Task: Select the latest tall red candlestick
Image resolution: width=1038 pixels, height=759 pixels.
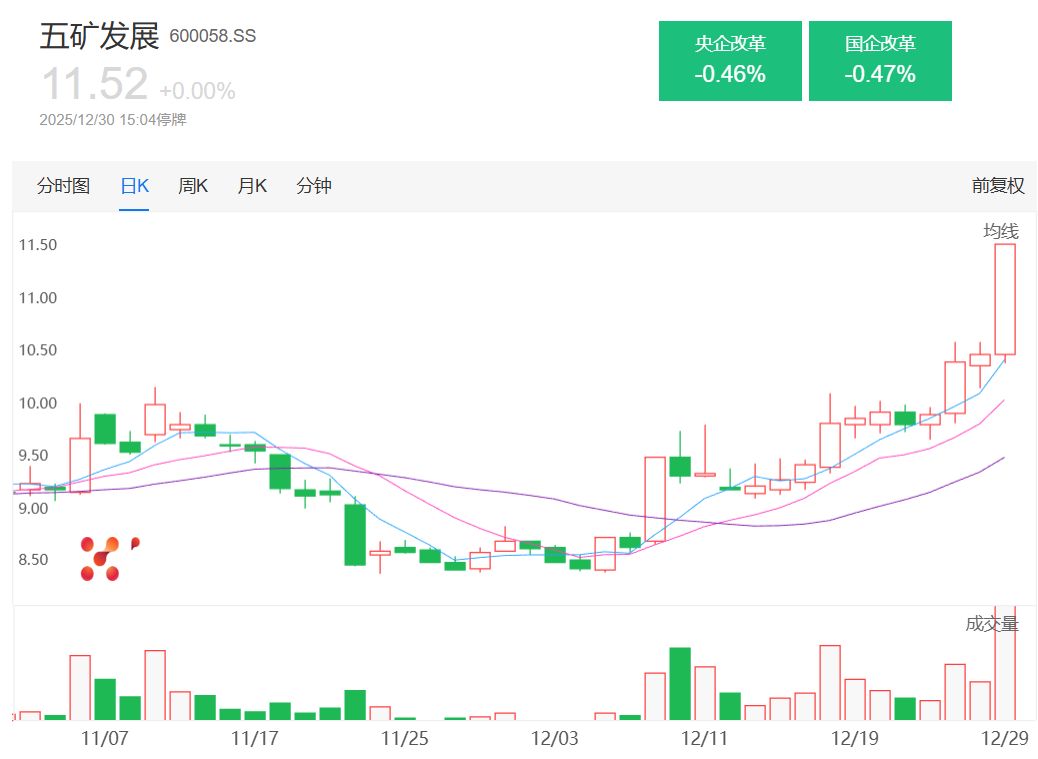Action: 1005,299
